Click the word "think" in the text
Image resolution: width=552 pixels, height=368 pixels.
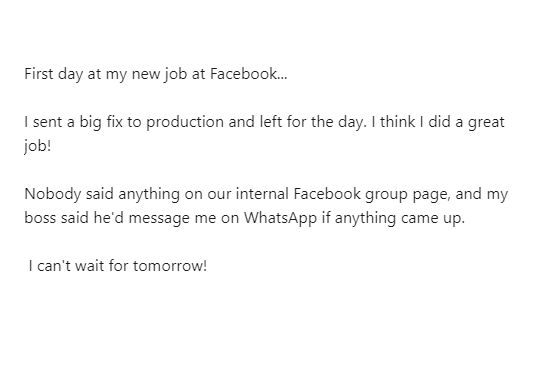[397, 122]
